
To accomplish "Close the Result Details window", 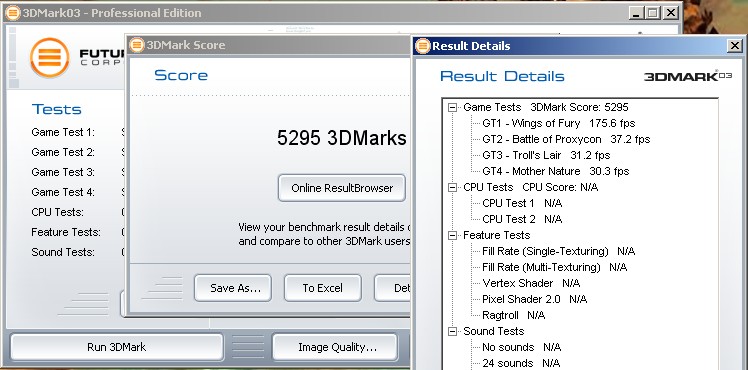I will point(735,46).
